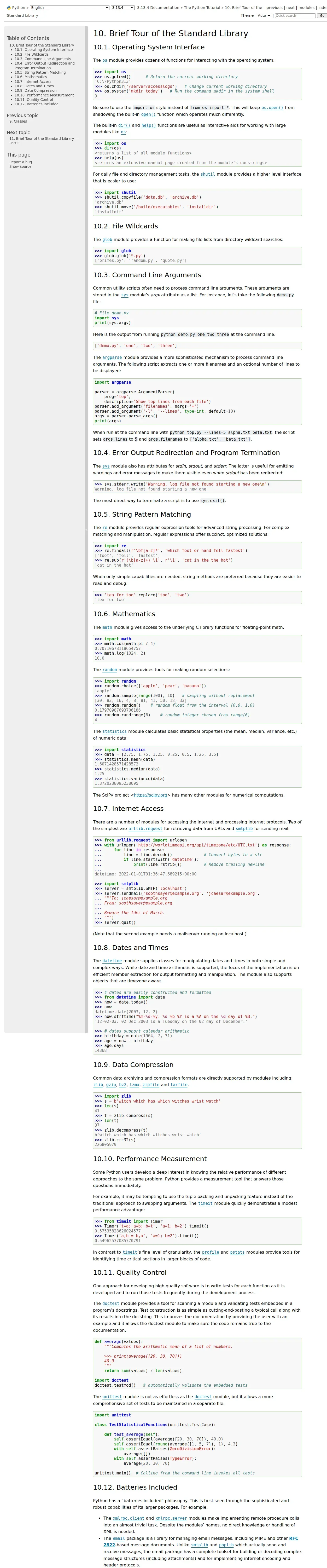Viewport: 327px width, 1568px height.
Task: Open the lzma module link
Action: [134, 1085]
